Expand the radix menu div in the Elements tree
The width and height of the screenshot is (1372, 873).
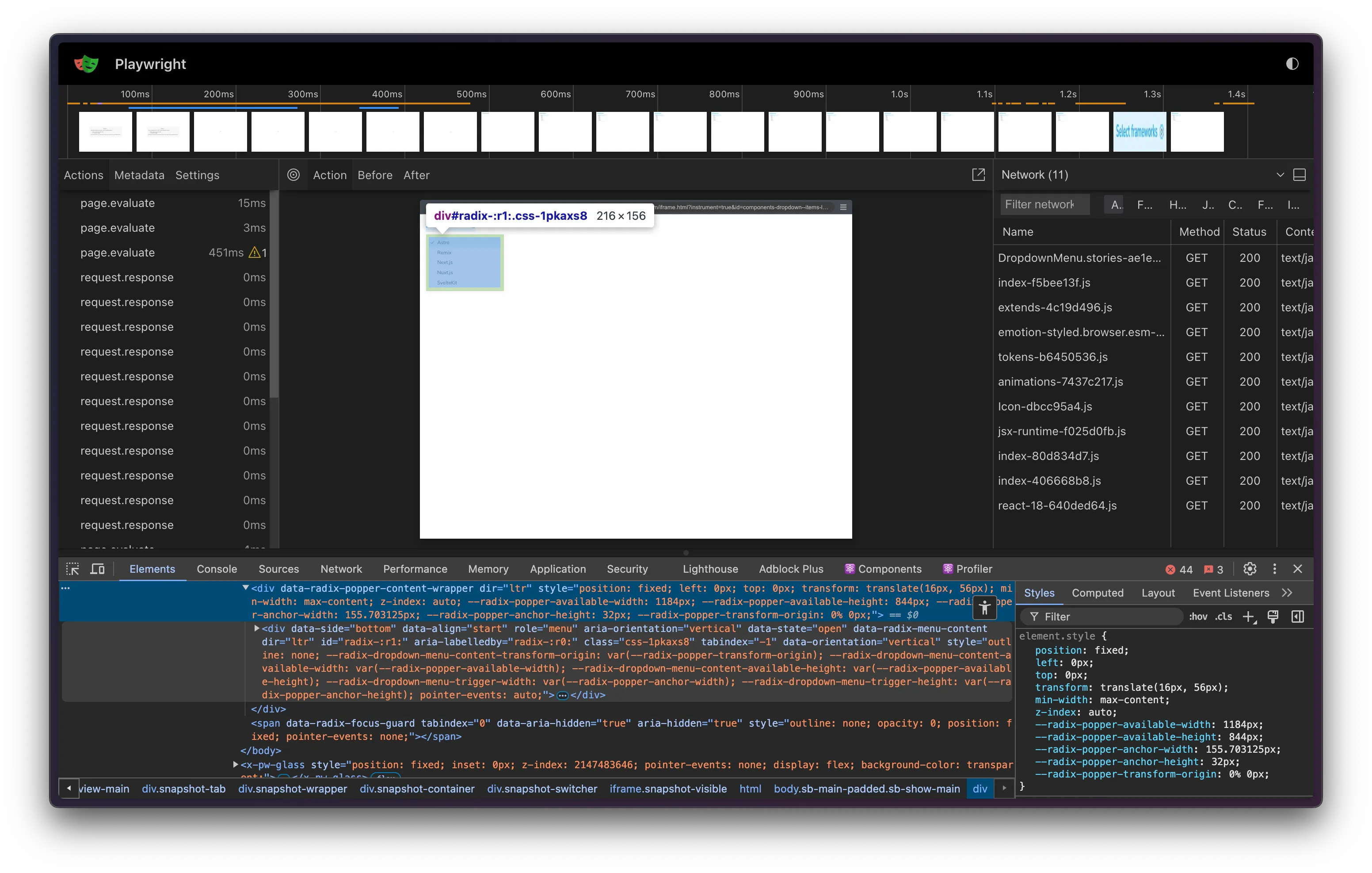click(256, 628)
